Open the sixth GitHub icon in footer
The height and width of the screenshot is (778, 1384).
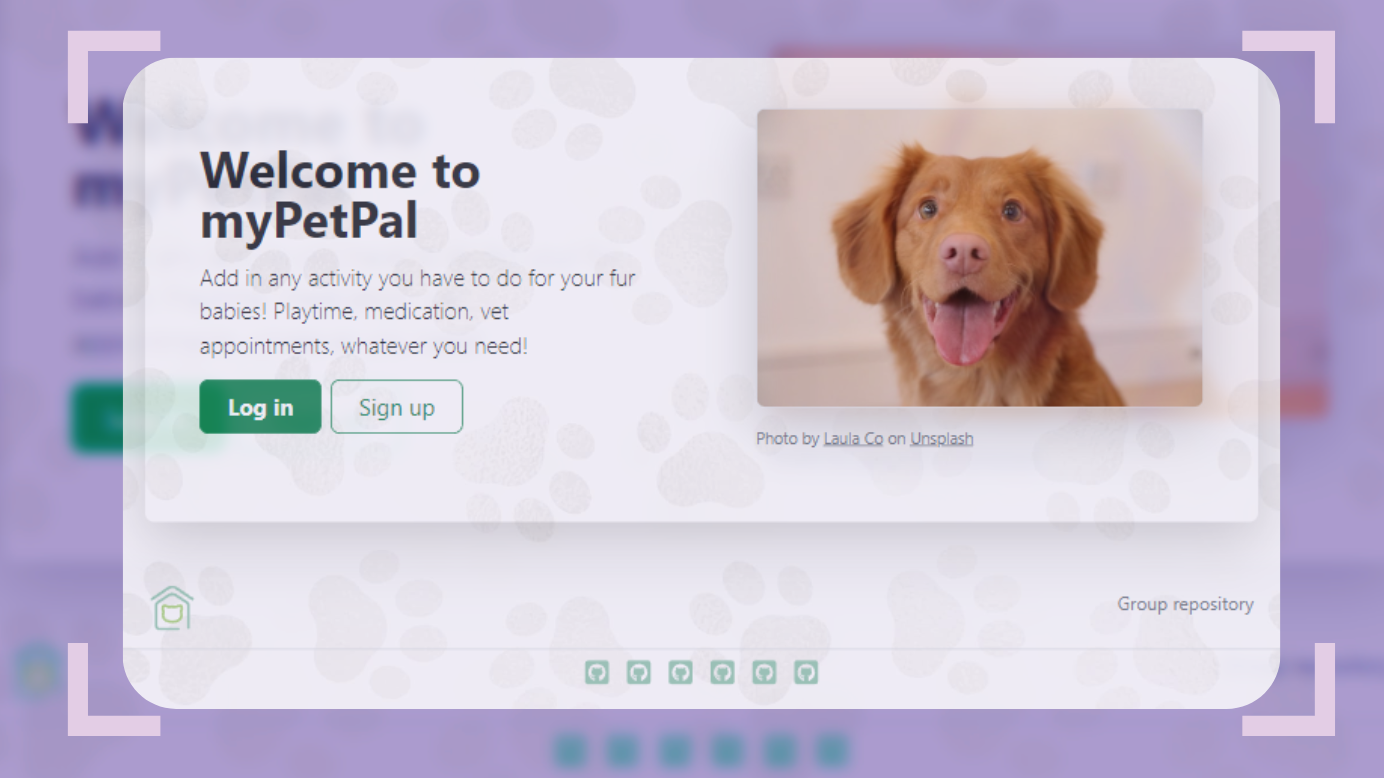[x=806, y=672]
